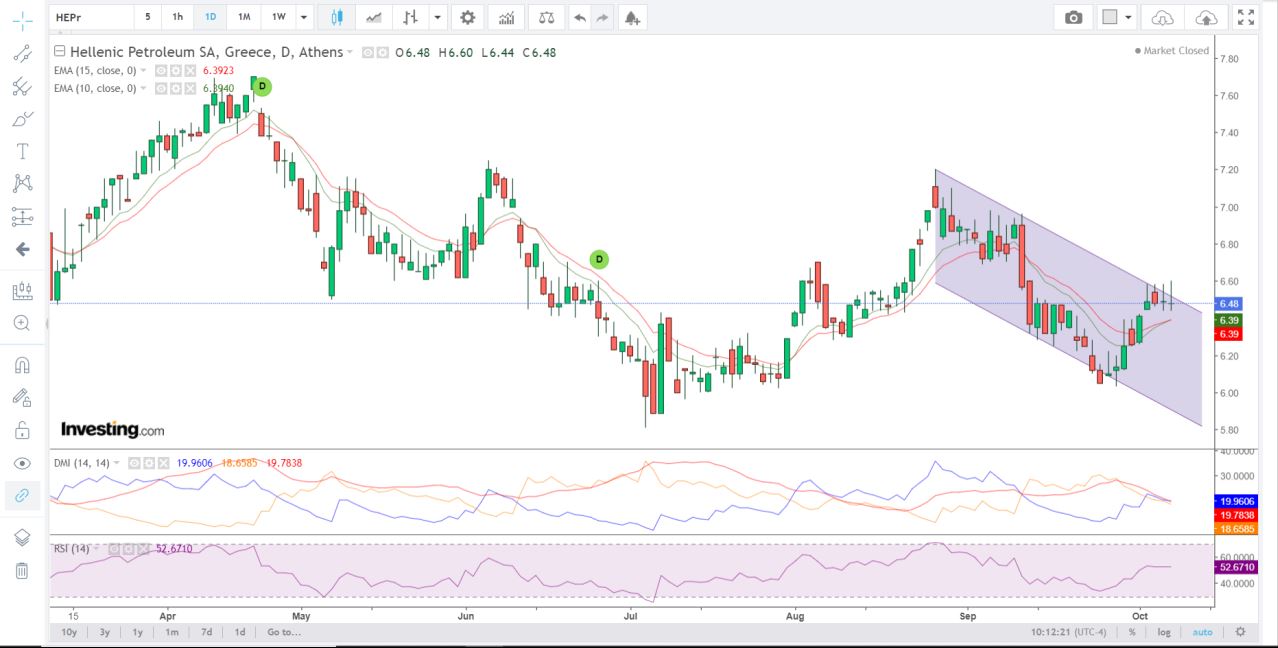Enable log scale on the price axis
Screen dimensions: 1278x648
(1164, 632)
